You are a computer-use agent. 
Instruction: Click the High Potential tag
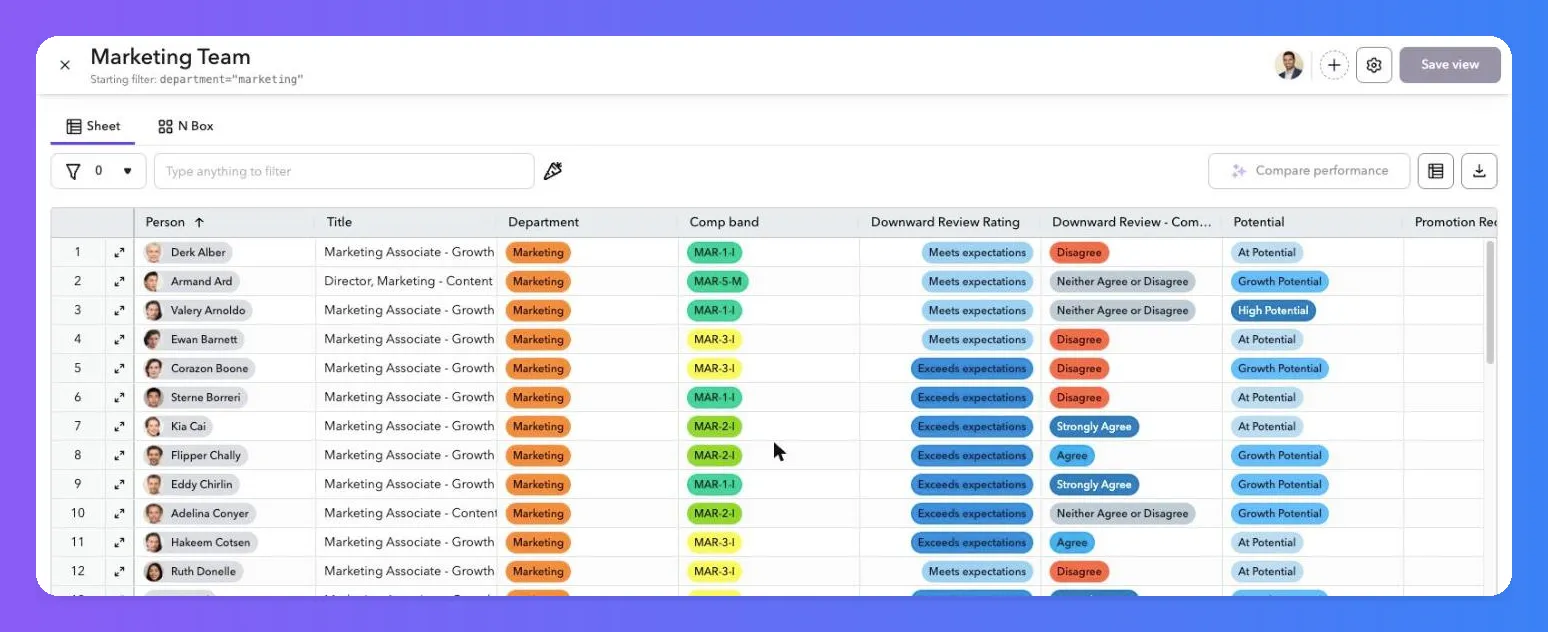point(1273,311)
